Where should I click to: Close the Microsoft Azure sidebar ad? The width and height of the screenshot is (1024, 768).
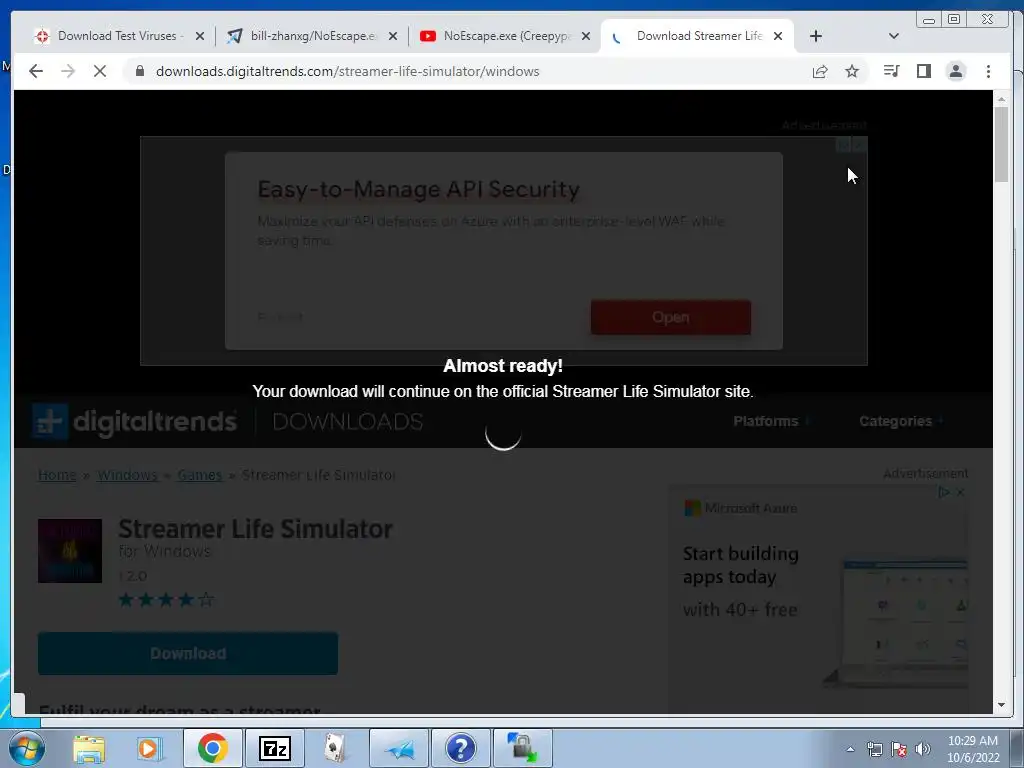(x=960, y=492)
